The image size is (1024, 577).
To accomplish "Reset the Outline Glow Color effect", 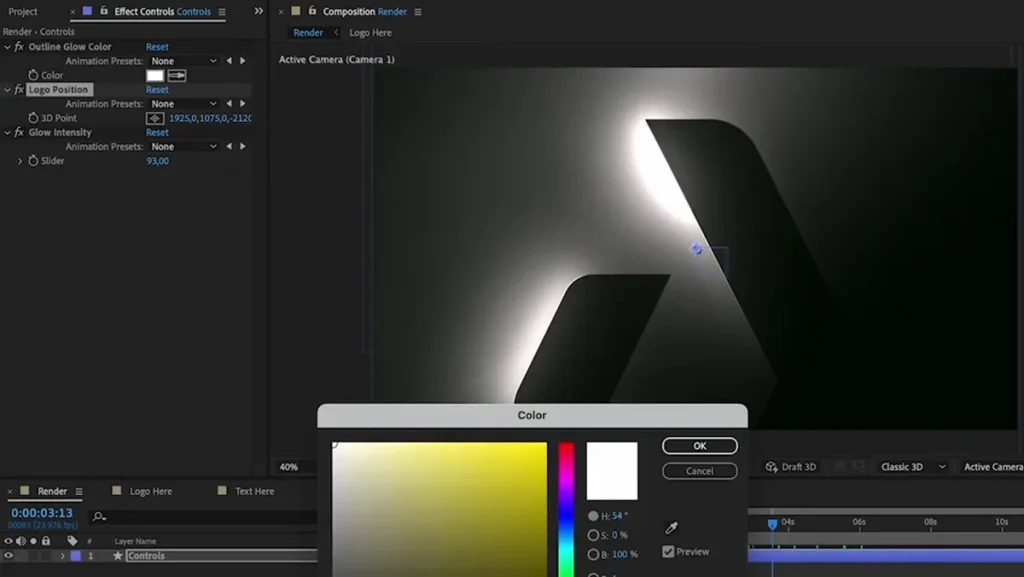I will tap(157, 47).
